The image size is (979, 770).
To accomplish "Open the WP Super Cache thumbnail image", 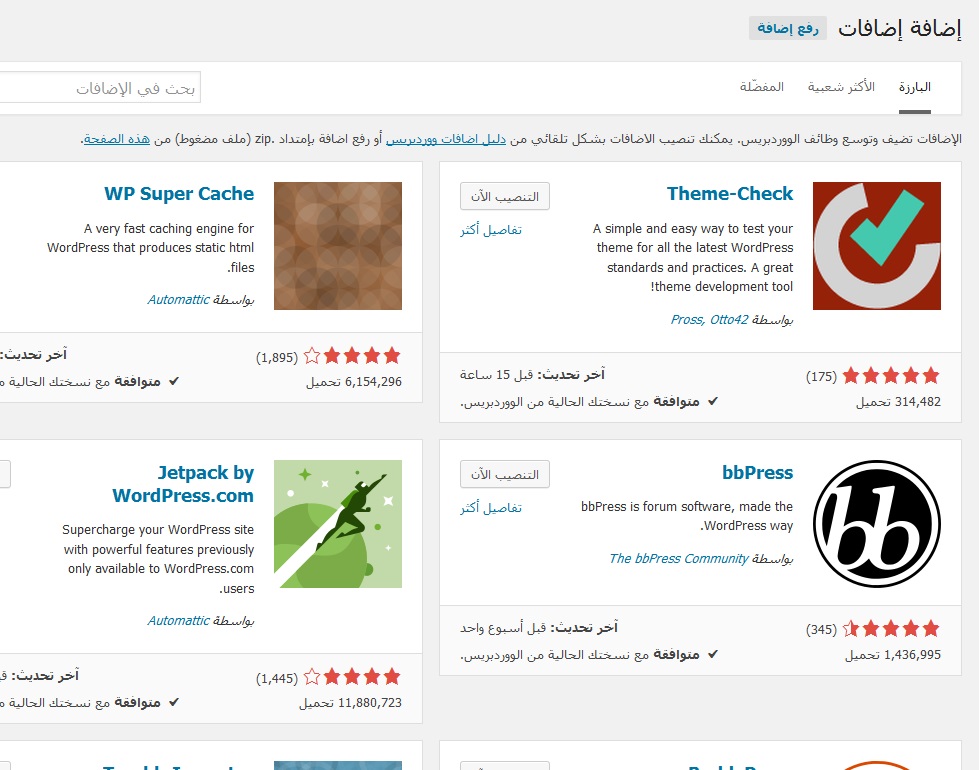I will coord(338,246).
